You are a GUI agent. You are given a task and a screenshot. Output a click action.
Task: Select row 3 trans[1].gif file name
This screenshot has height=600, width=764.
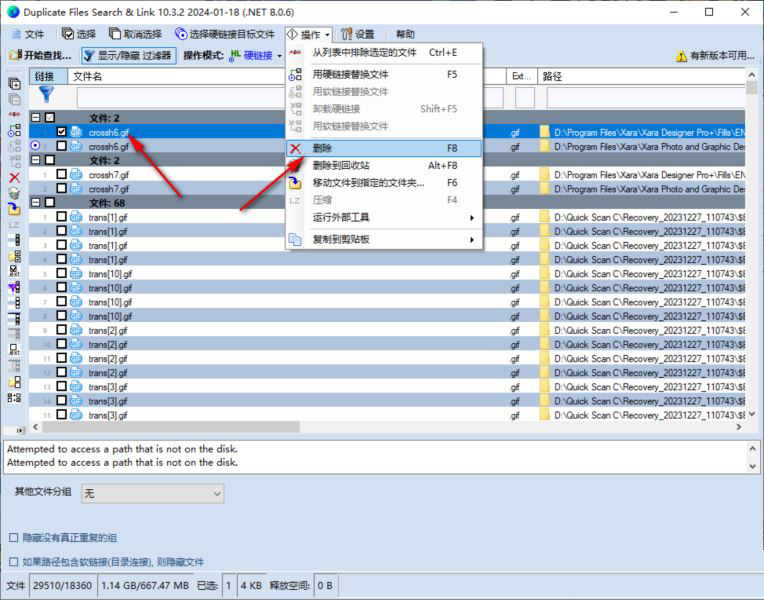pos(108,245)
